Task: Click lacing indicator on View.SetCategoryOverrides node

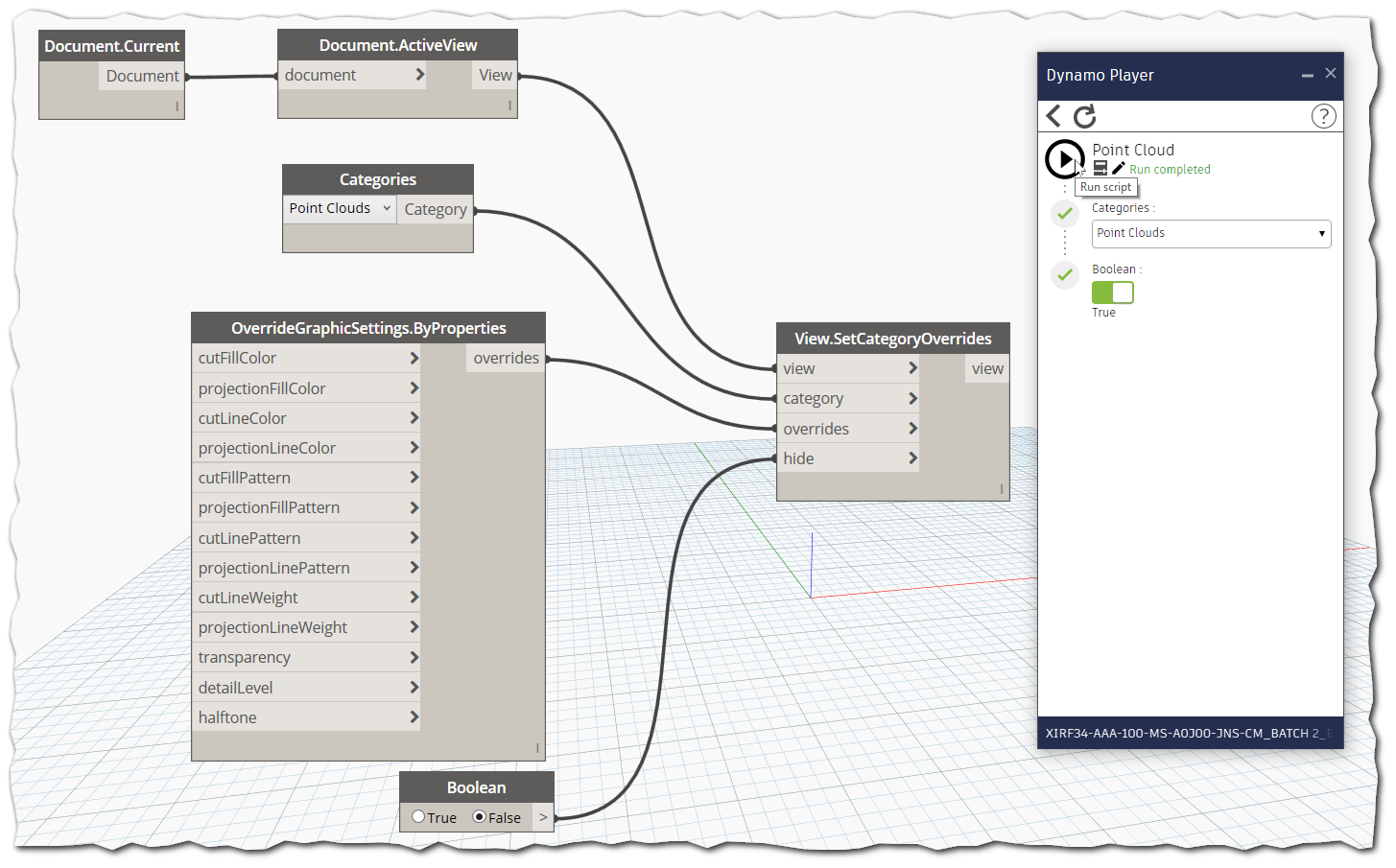Action: pos(1002,489)
